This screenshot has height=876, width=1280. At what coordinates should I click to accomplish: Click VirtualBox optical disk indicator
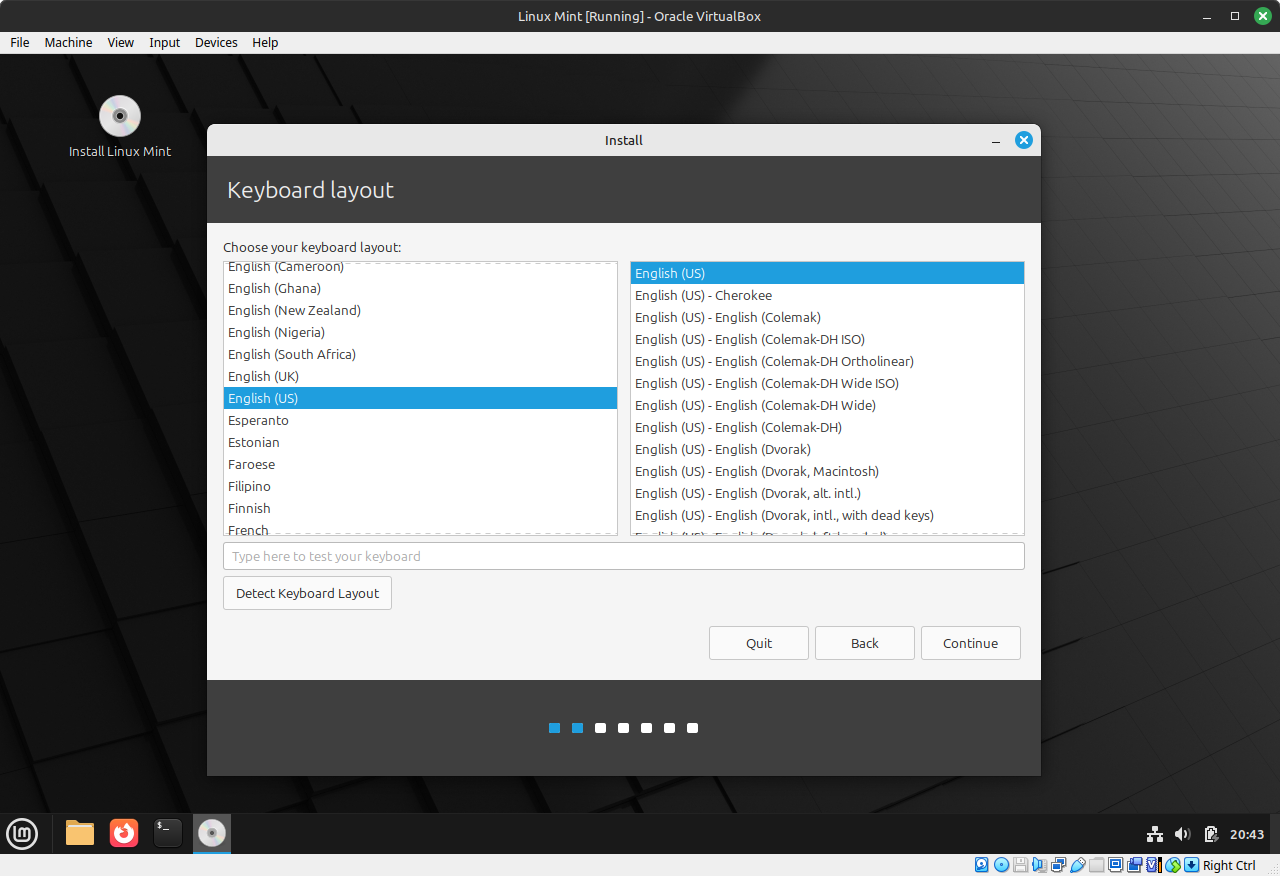coord(1001,865)
